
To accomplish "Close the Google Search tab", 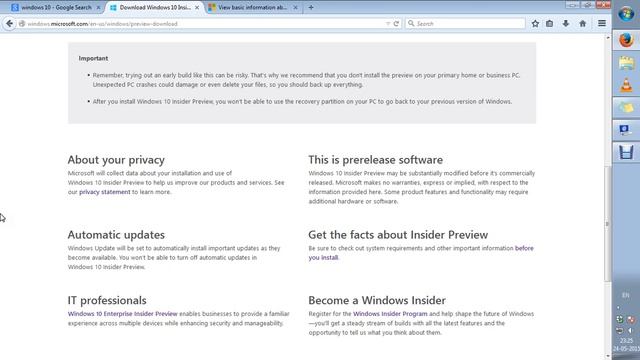I will [x=98, y=7].
